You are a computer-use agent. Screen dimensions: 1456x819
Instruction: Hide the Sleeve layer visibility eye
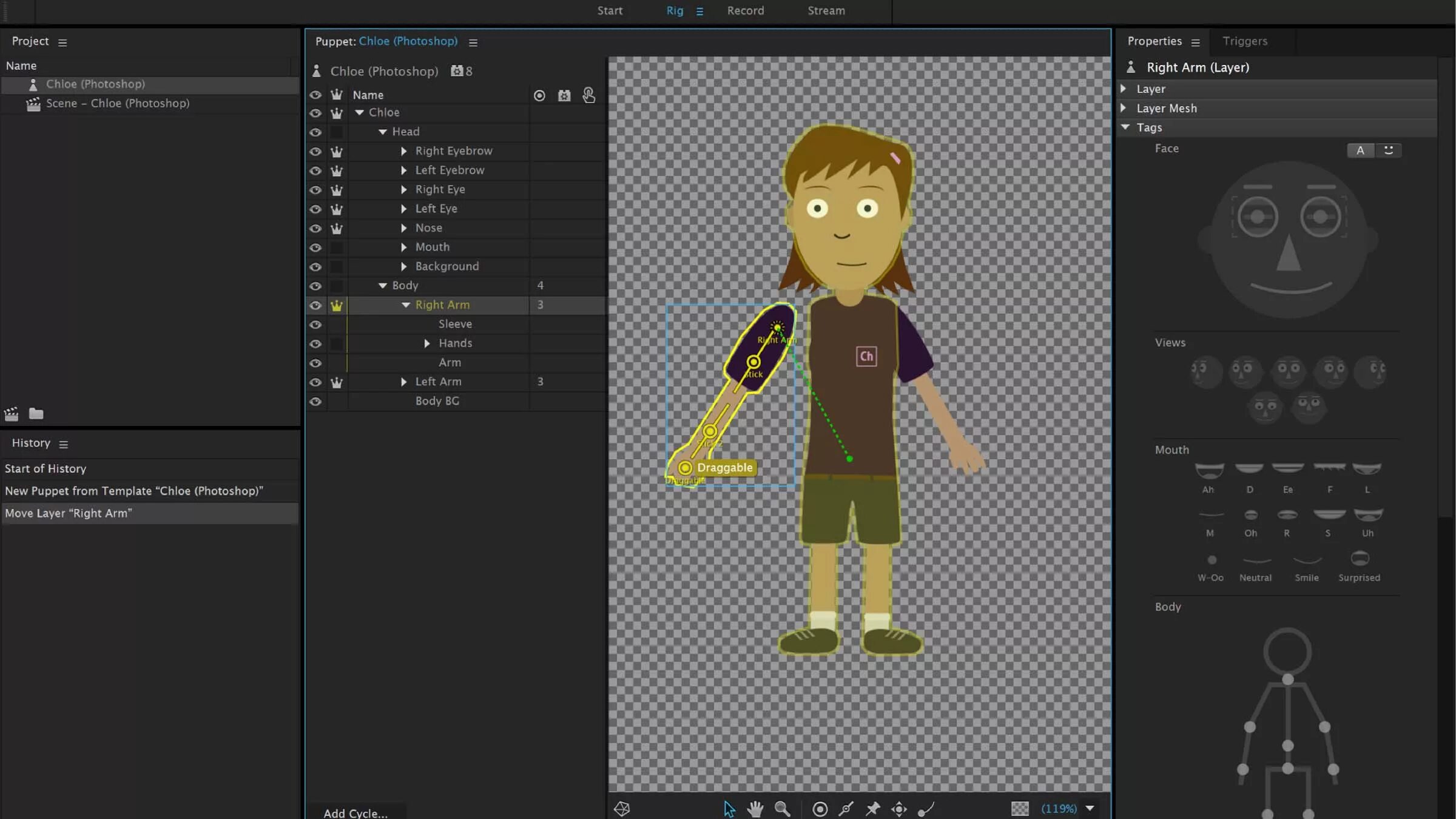(315, 325)
